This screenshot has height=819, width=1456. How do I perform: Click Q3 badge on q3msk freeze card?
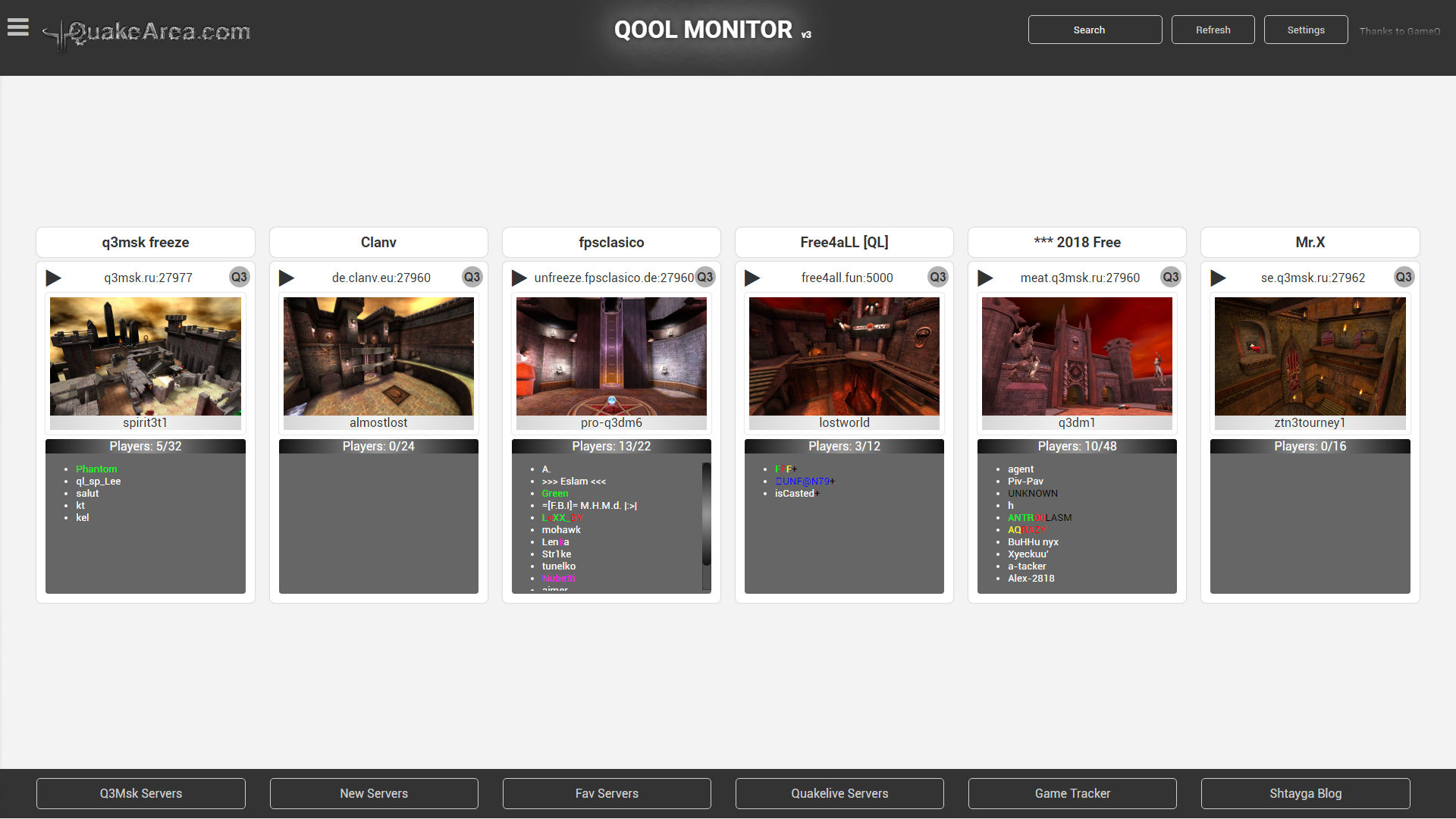tap(239, 277)
